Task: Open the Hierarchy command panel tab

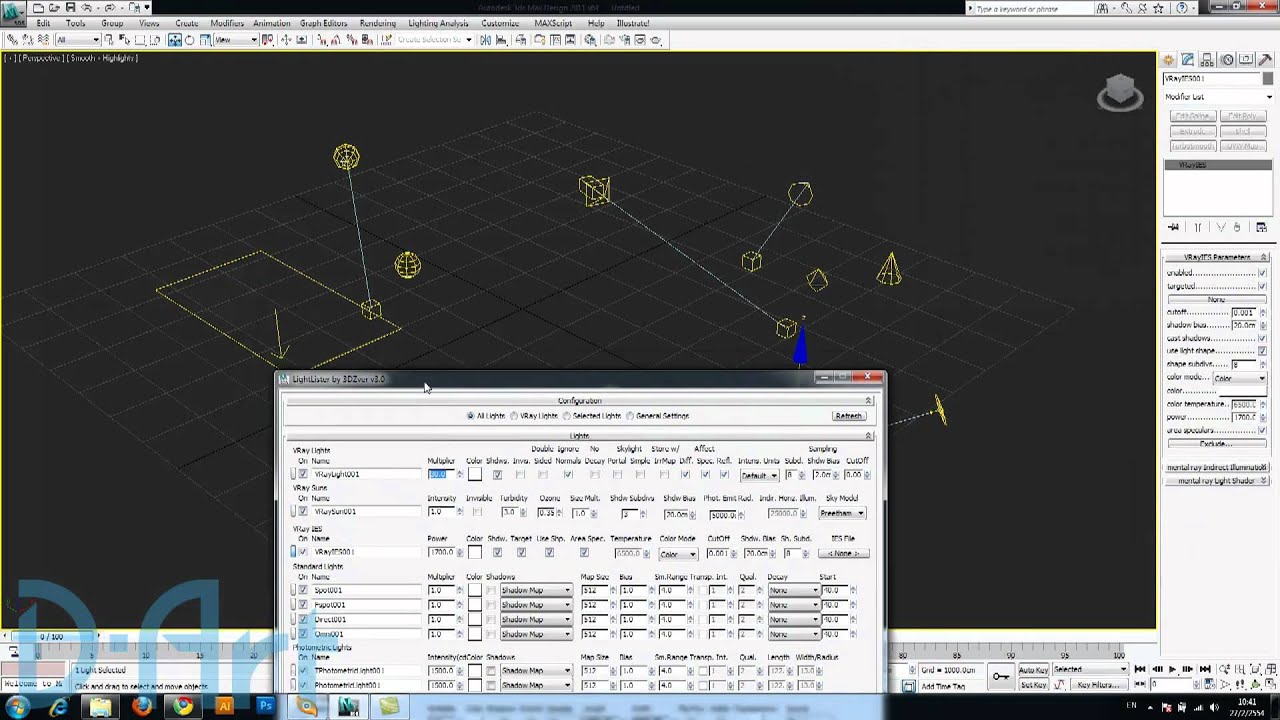Action: 1207,60
